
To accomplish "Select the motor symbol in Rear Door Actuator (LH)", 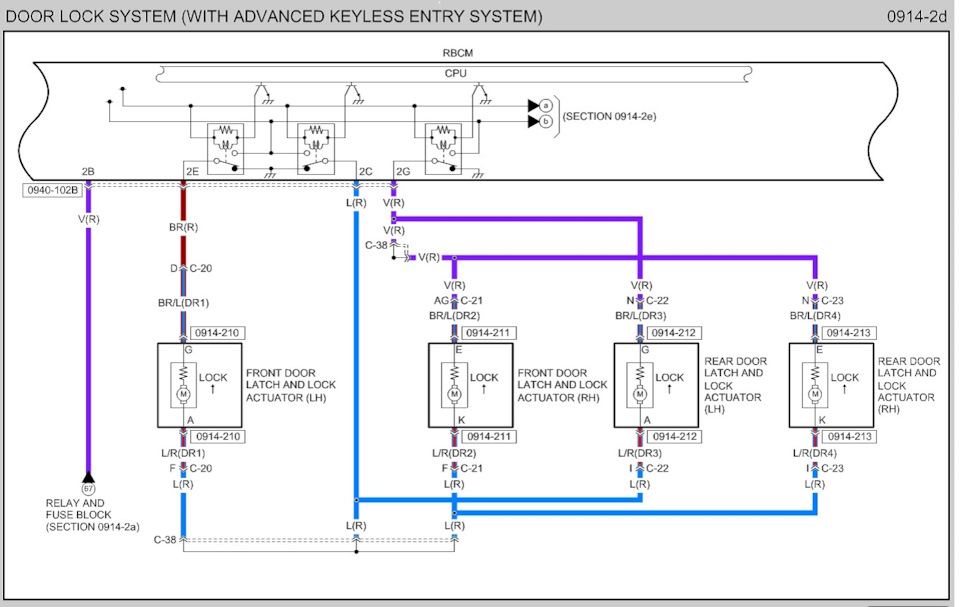I will (640, 394).
